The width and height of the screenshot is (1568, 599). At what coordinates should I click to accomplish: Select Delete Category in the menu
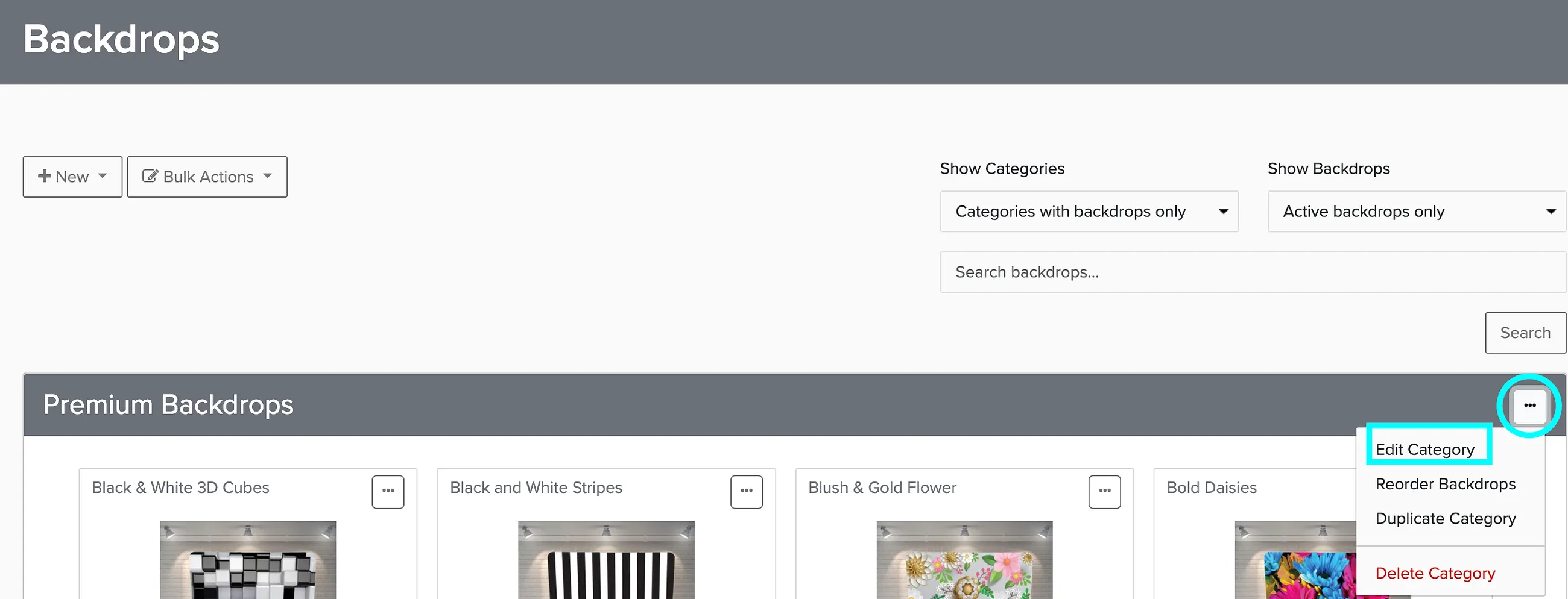[1435, 574]
